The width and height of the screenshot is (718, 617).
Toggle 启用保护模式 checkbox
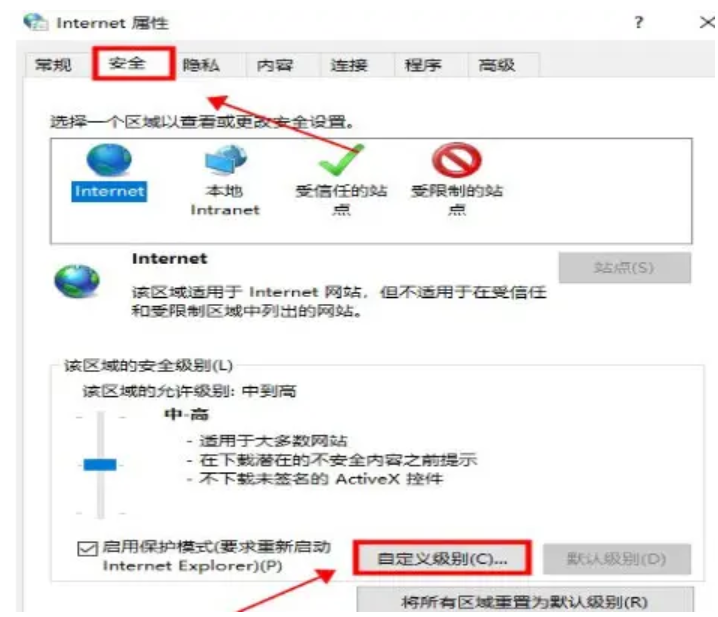click(87, 548)
